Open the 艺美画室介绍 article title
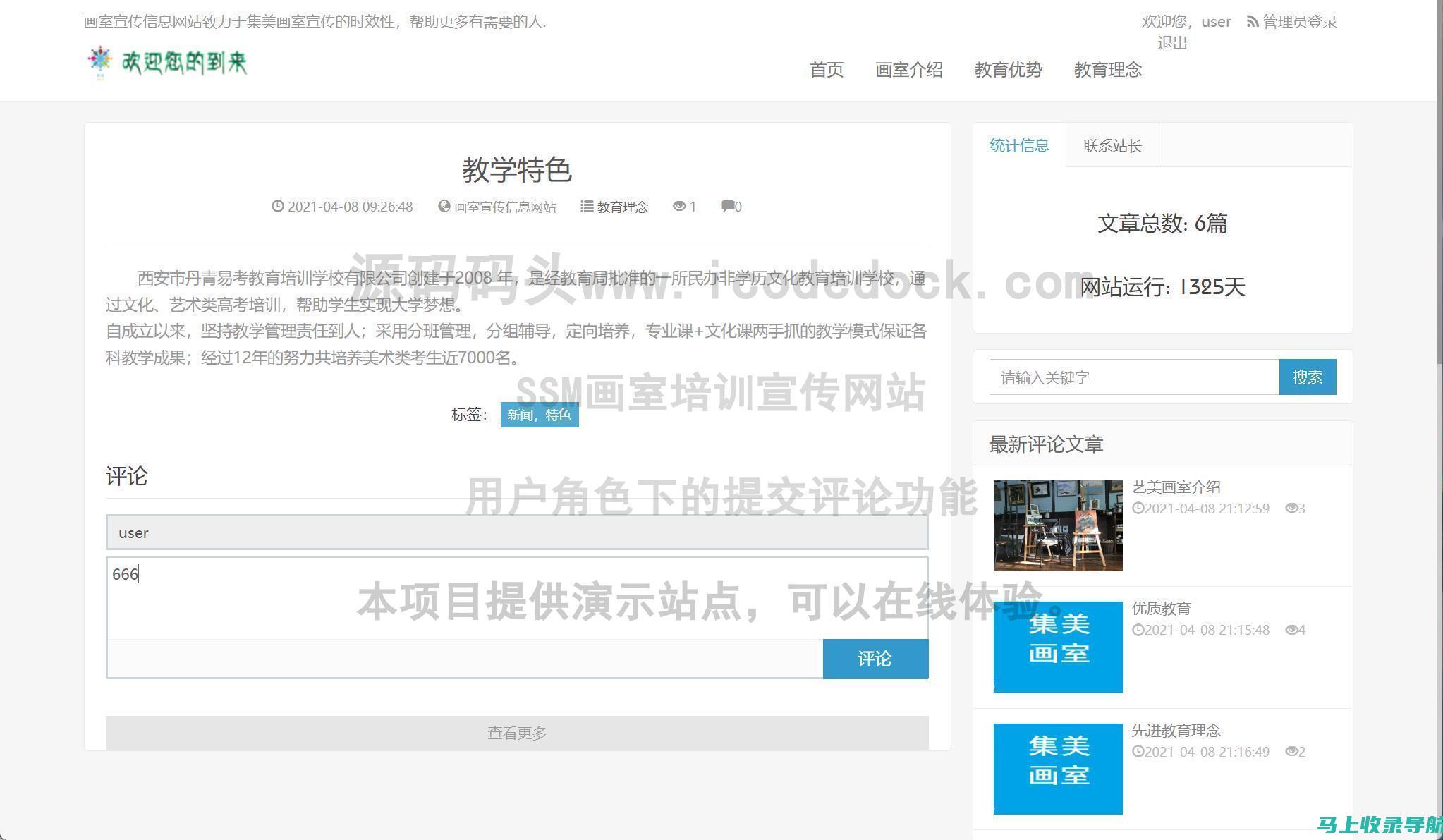Screen dimensions: 1443x840 point(1176,487)
